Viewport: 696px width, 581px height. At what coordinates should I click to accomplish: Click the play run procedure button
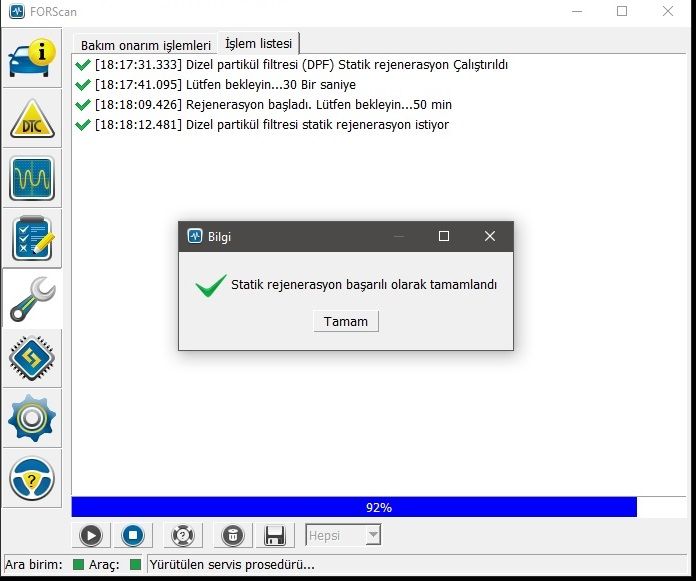(x=91, y=535)
